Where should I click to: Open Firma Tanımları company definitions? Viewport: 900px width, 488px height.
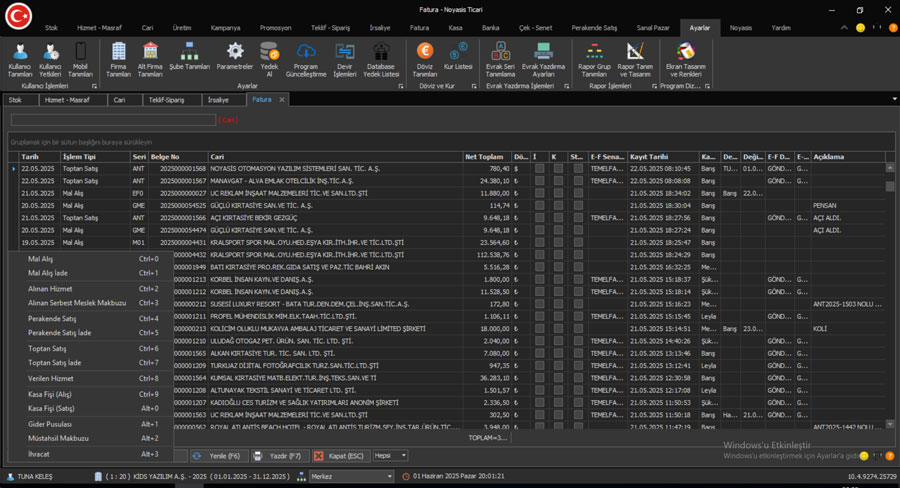coord(118,60)
